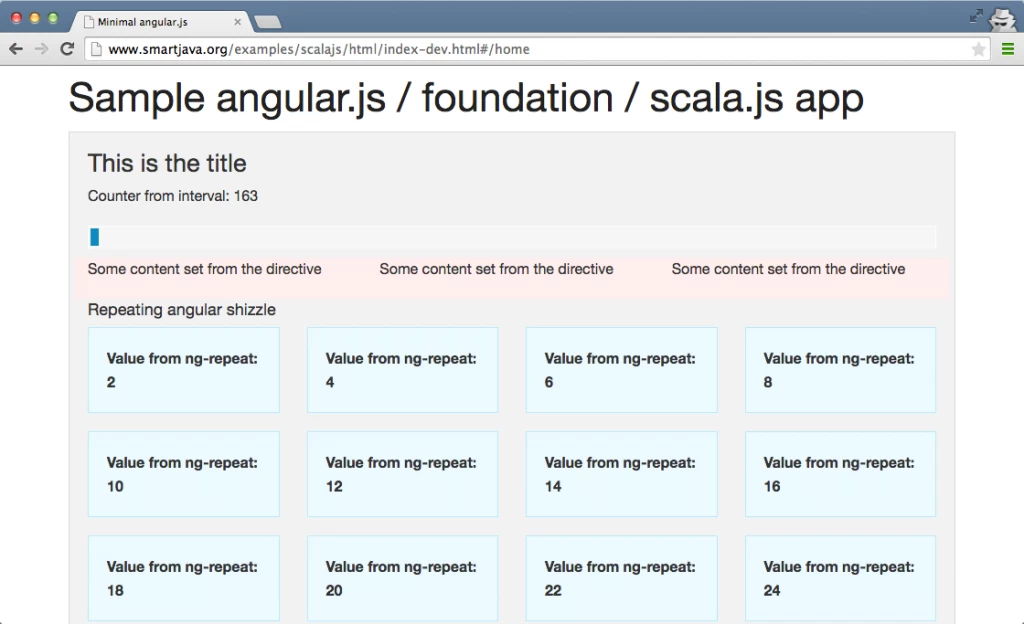Click the fullscreen expand arrows icon

point(977,14)
